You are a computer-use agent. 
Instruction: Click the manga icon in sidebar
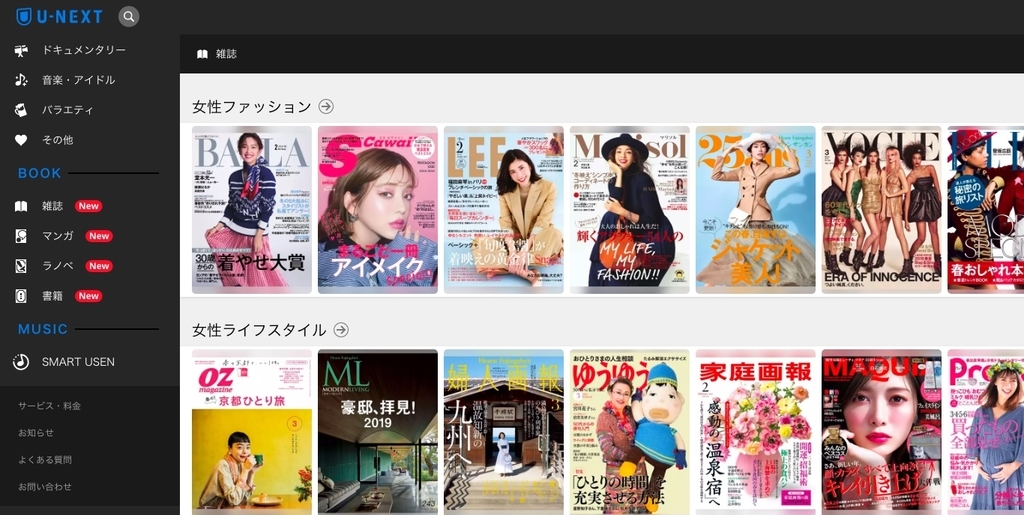pyautogui.click(x=22, y=236)
